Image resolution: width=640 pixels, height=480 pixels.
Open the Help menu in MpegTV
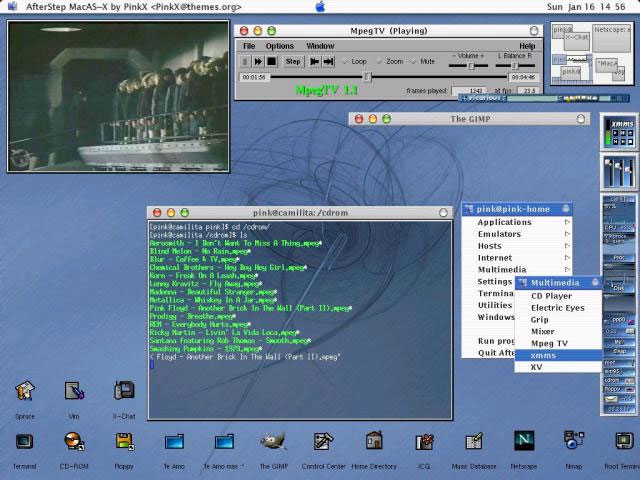click(x=527, y=46)
